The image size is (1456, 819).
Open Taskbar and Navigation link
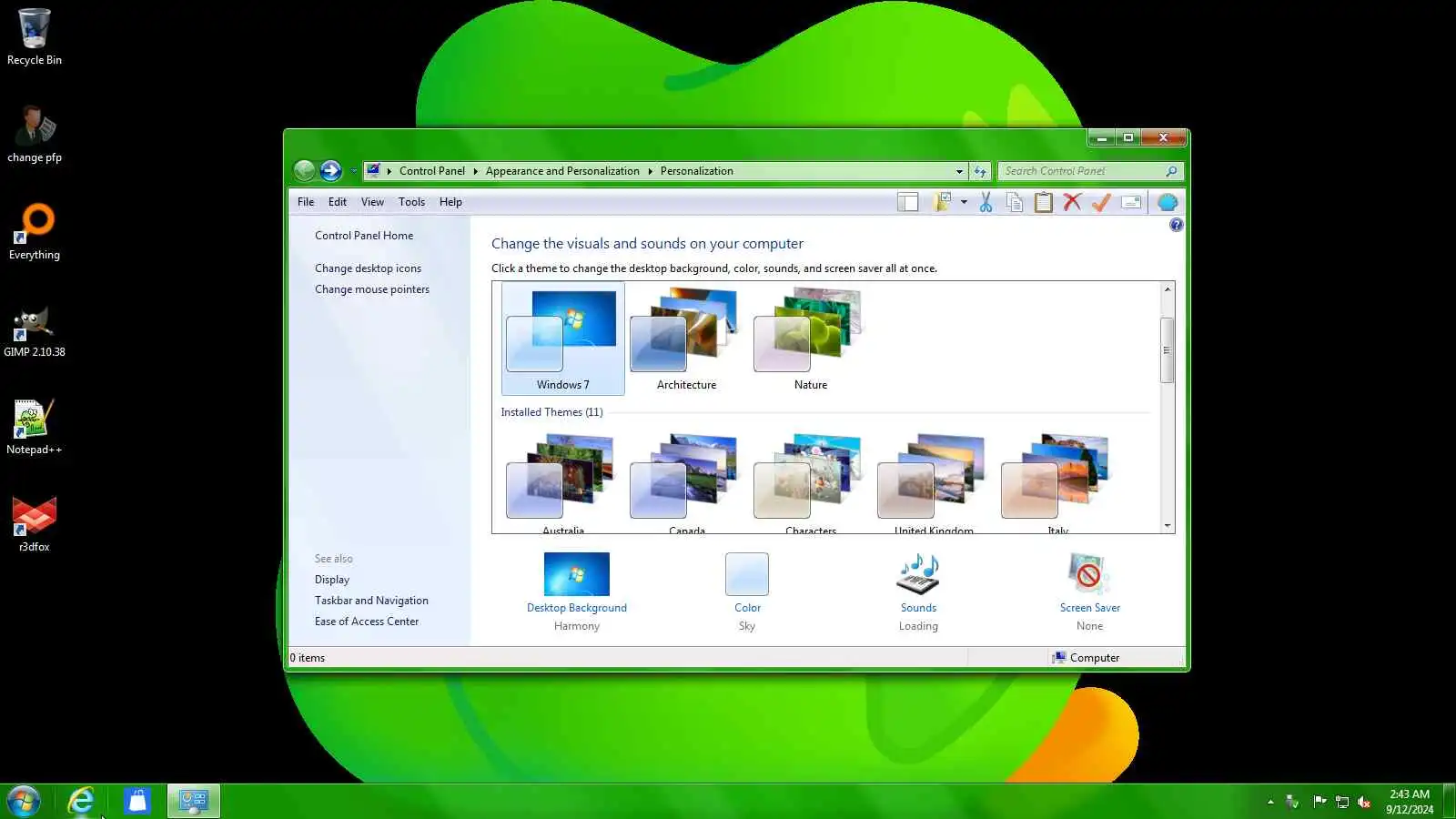pyautogui.click(x=371, y=601)
